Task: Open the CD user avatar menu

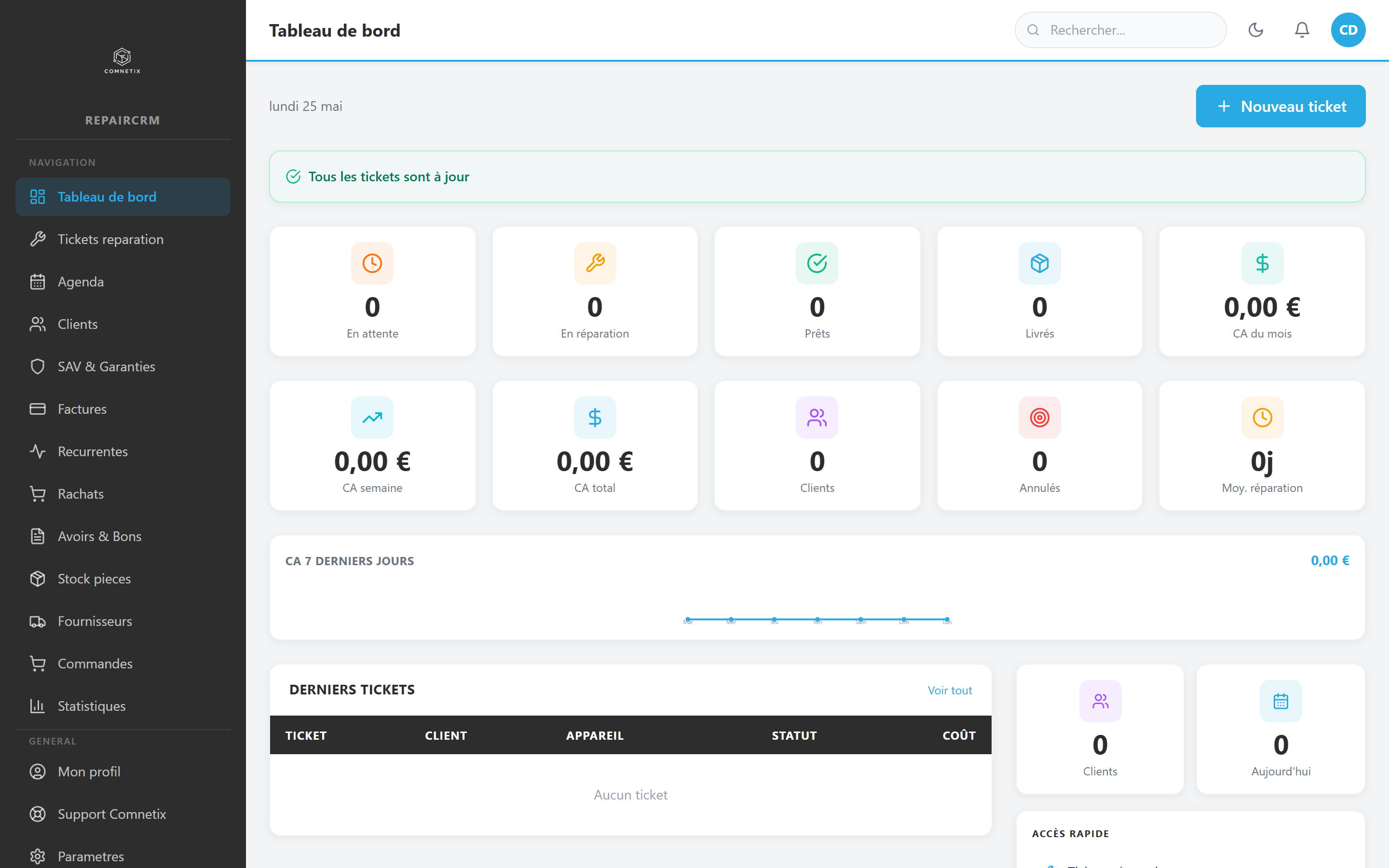Action: 1348,30
